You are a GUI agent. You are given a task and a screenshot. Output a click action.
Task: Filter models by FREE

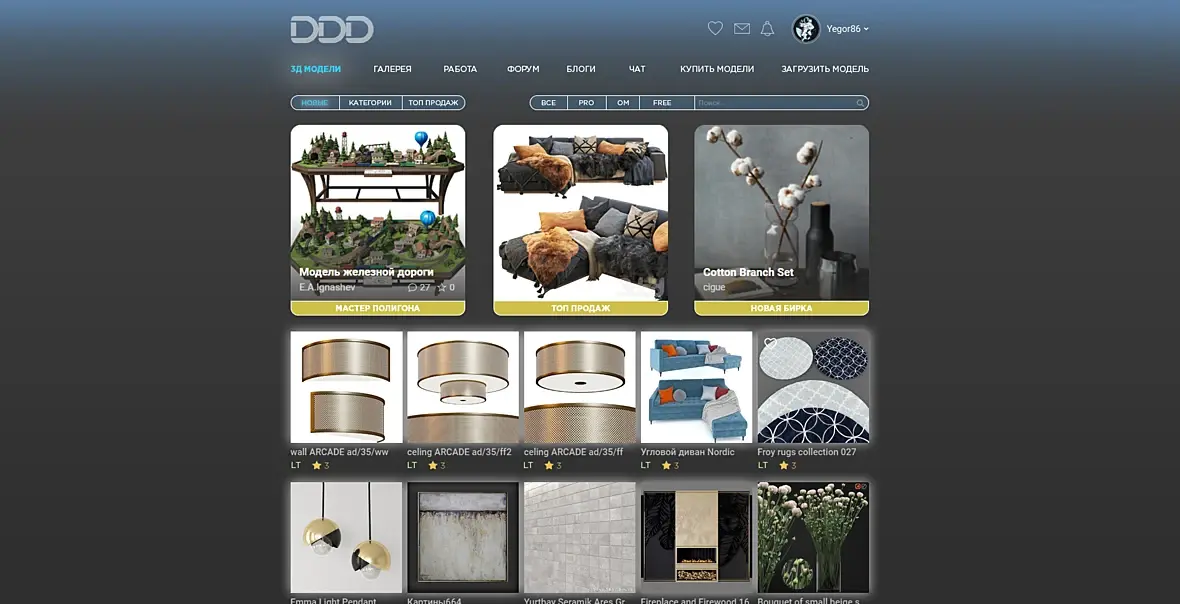[x=662, y=103]
